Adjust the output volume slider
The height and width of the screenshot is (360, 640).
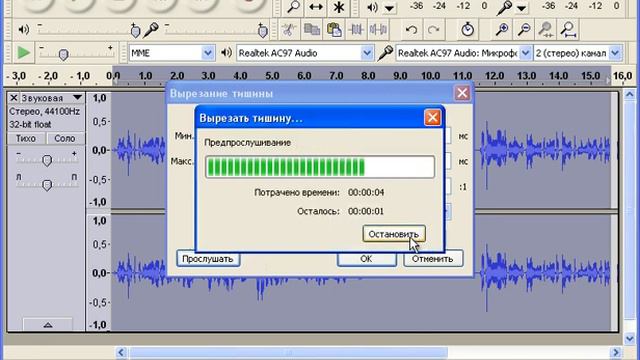[135, 31]
